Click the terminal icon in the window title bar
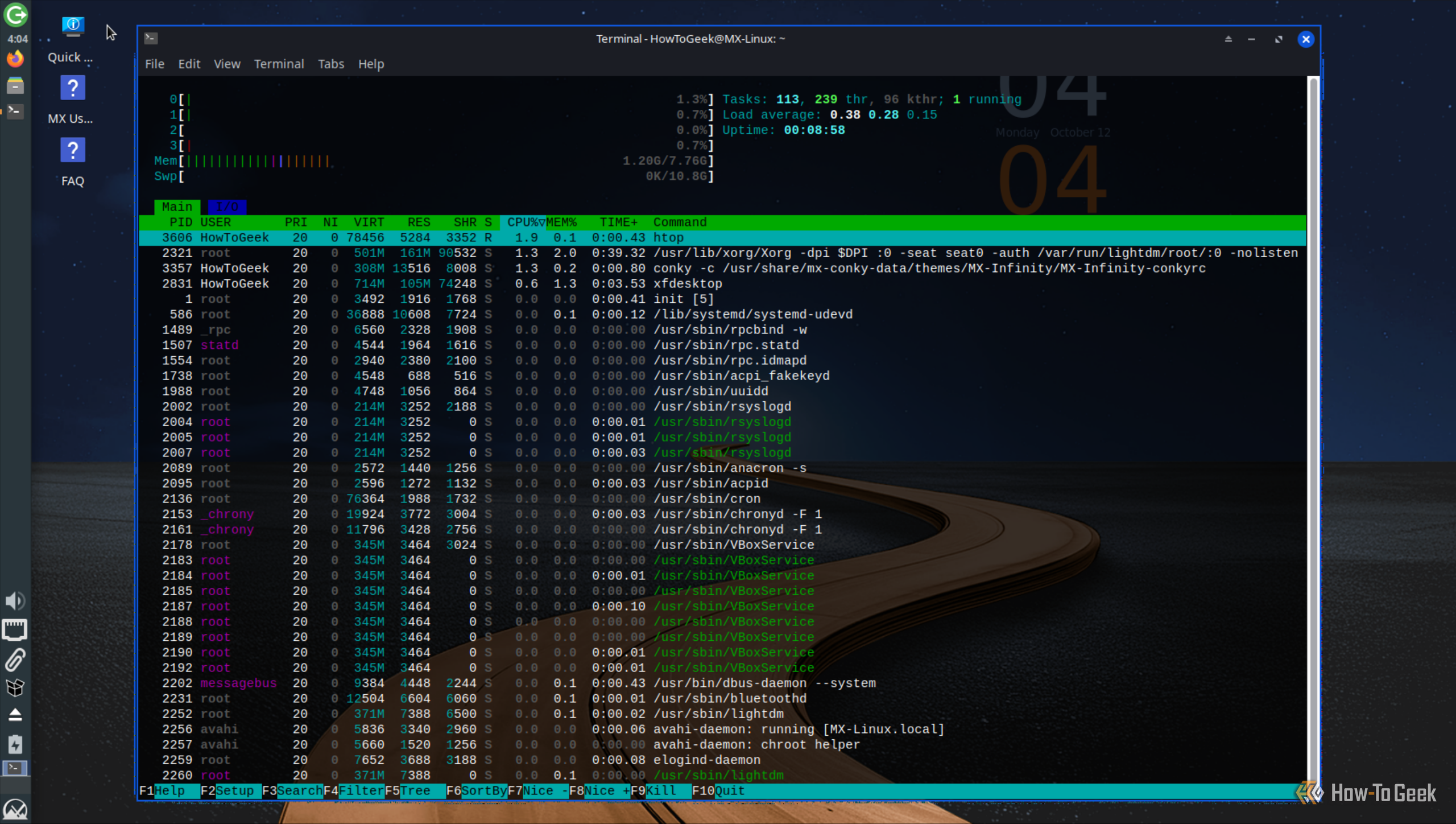 (151, 38)
